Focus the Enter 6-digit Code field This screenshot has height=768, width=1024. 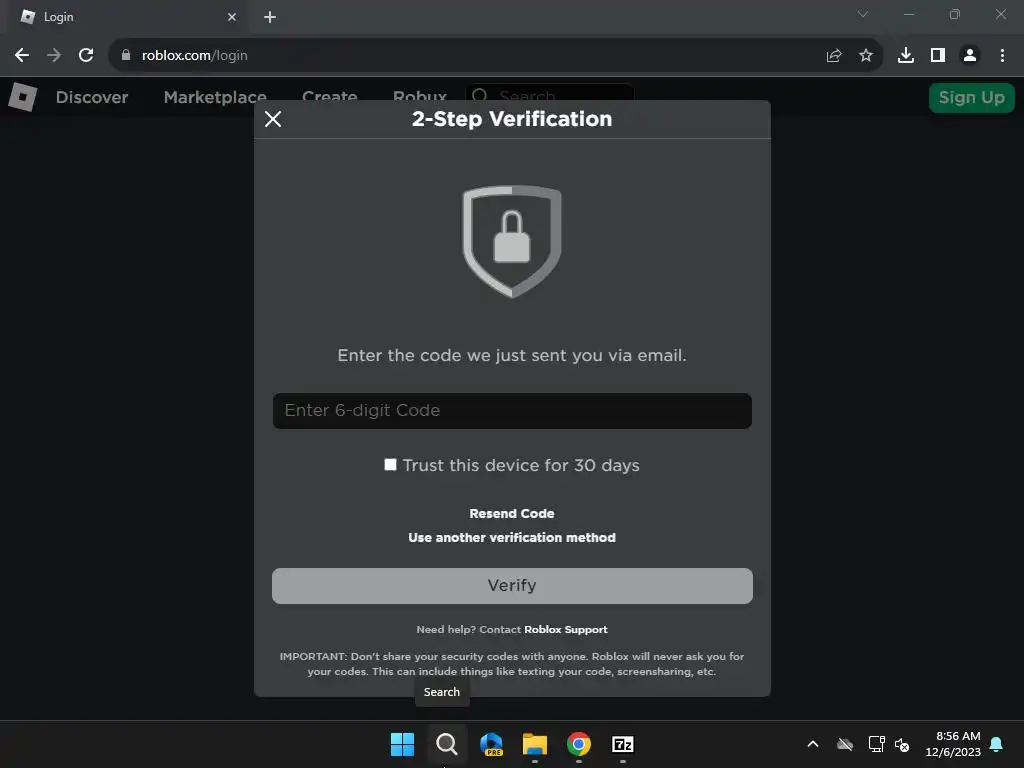coord(512,411)
